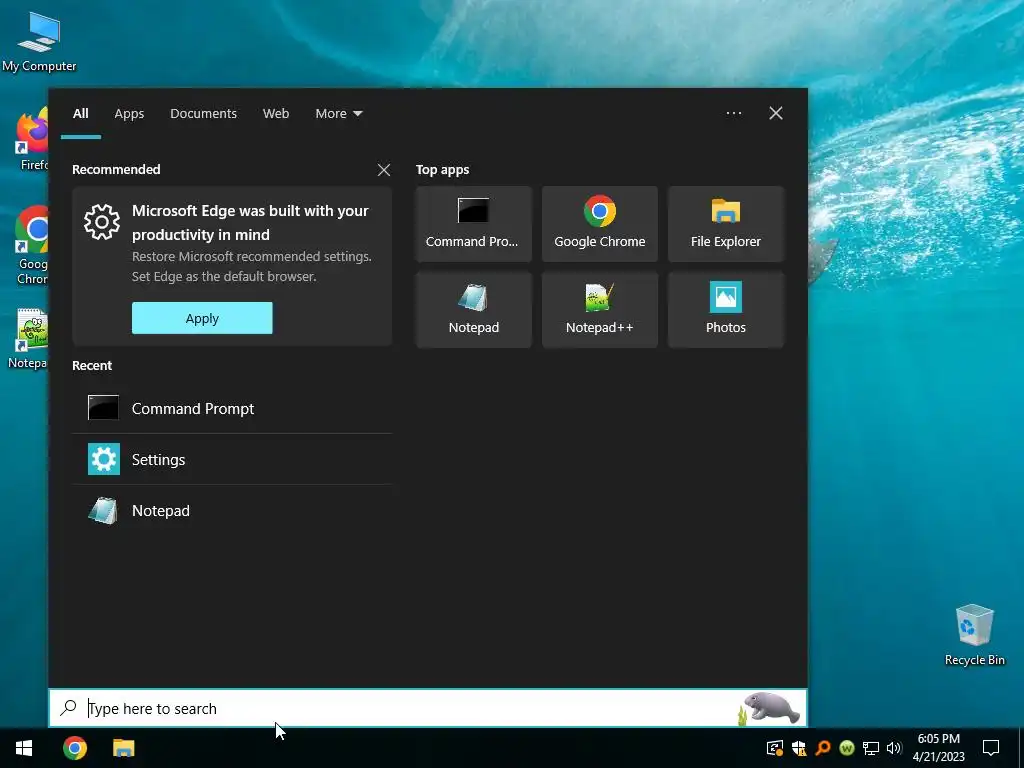Switch to the Documents tab
Screen dimensions: 1024x768
click(204, 114)
